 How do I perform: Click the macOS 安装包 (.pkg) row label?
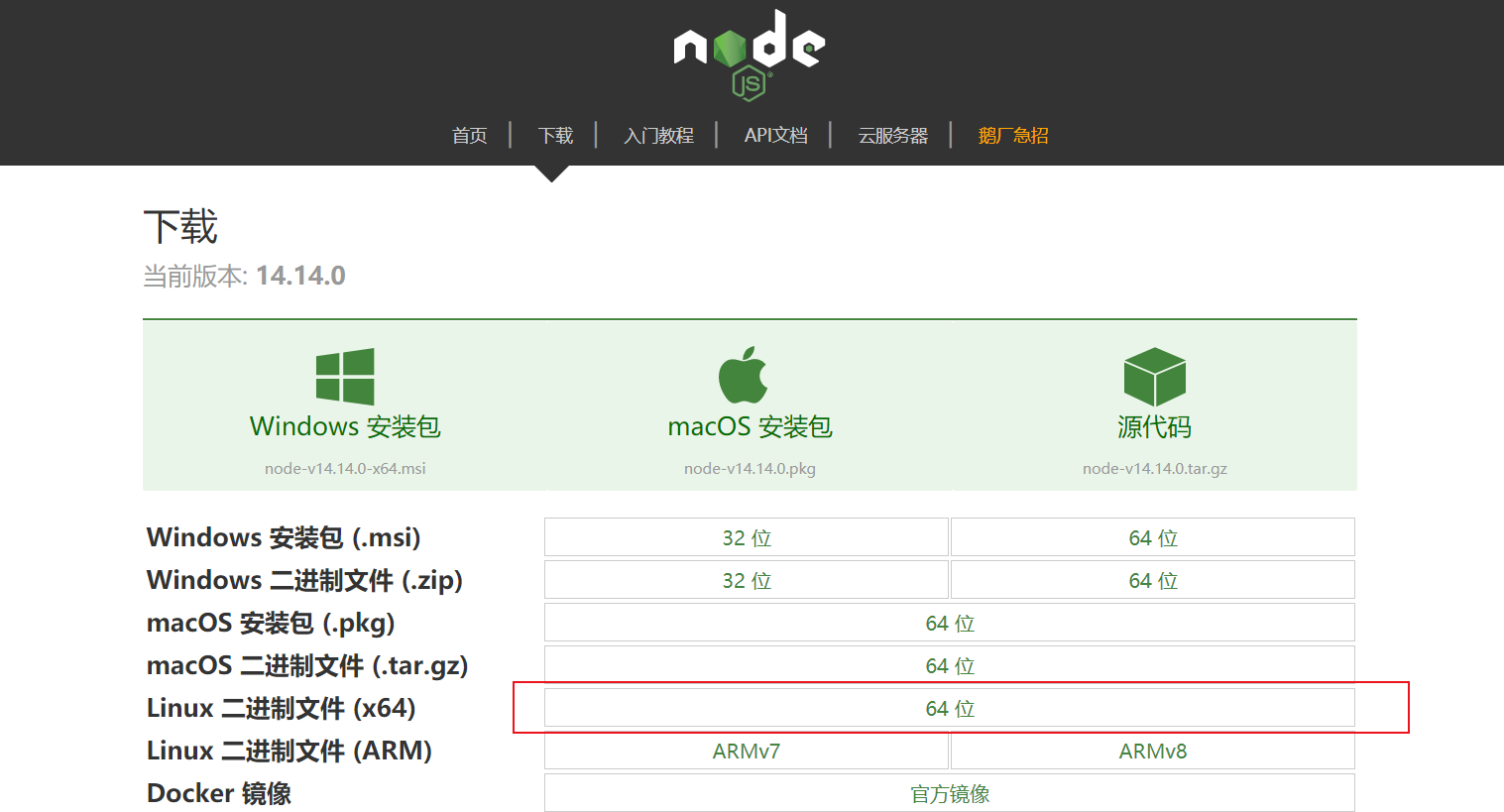271,623
